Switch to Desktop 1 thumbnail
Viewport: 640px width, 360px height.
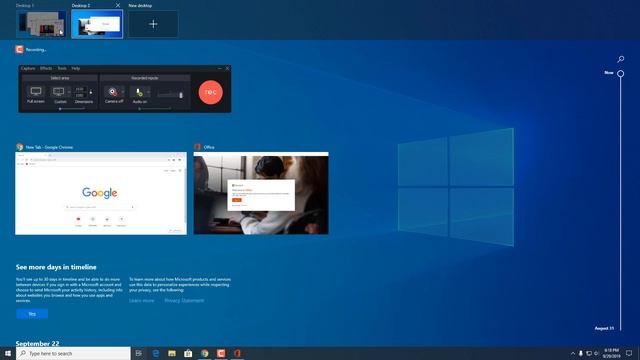[41, 24]
